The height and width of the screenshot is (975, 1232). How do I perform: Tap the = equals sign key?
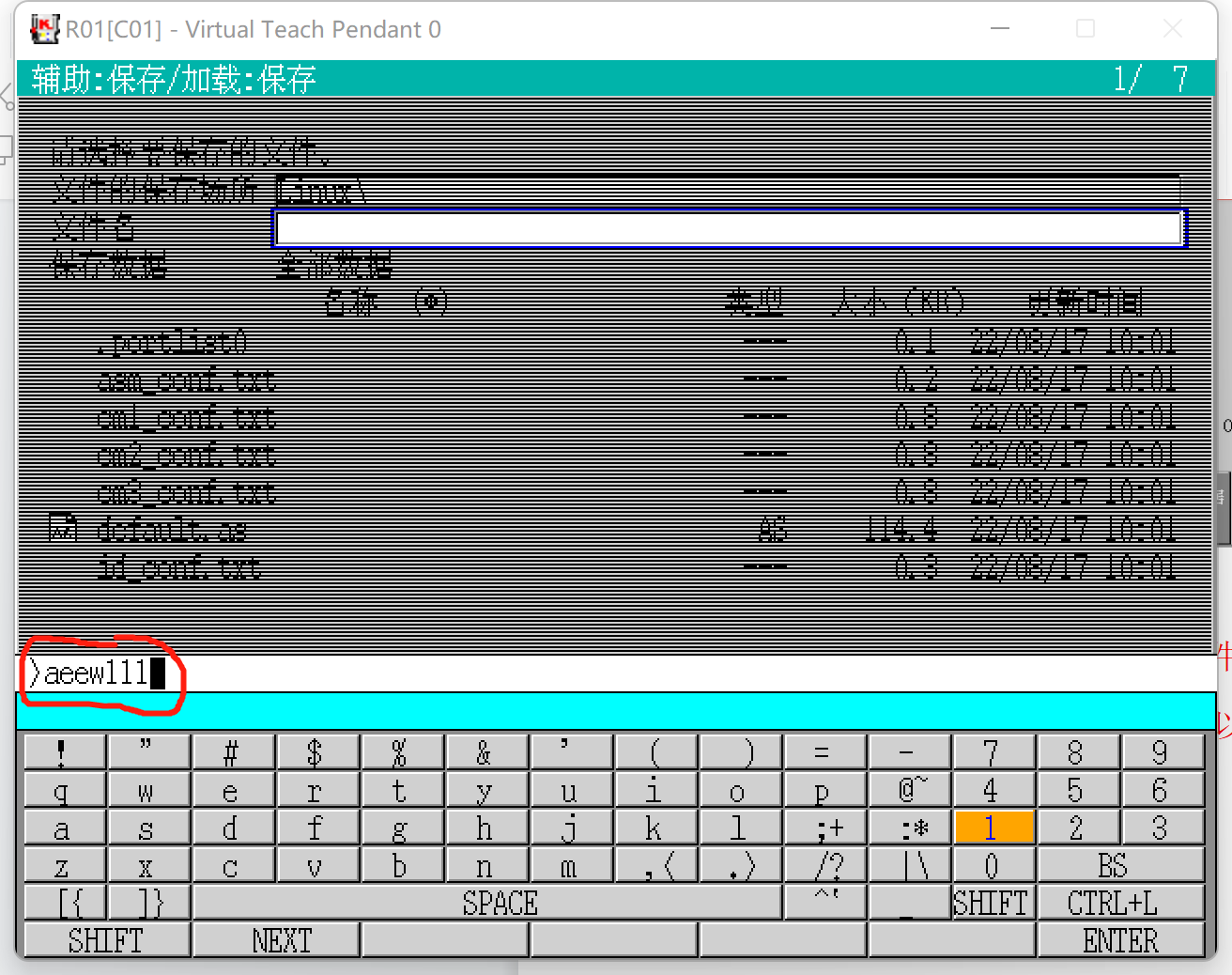(x=824, y=752)
